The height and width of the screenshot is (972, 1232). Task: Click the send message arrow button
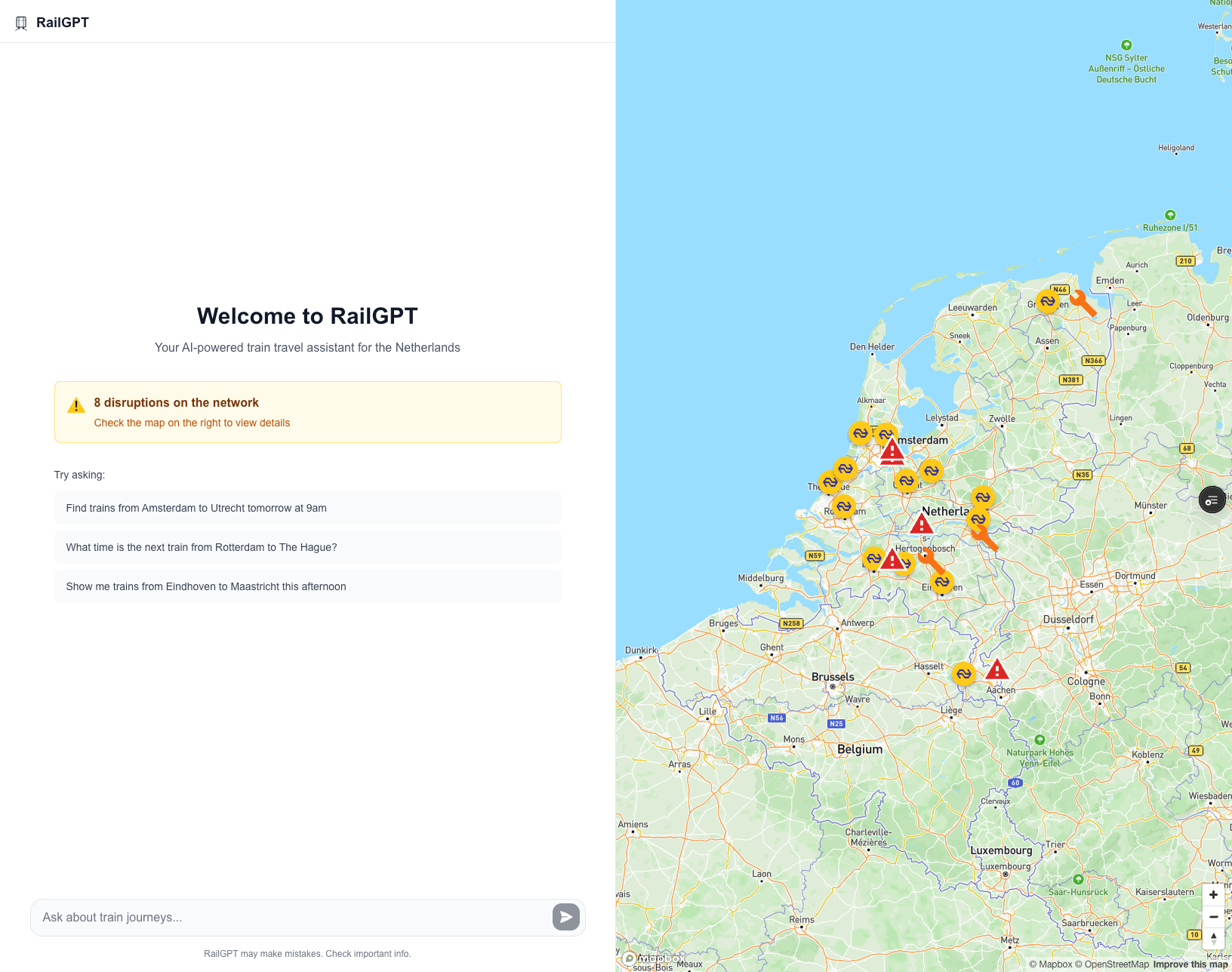565,917
